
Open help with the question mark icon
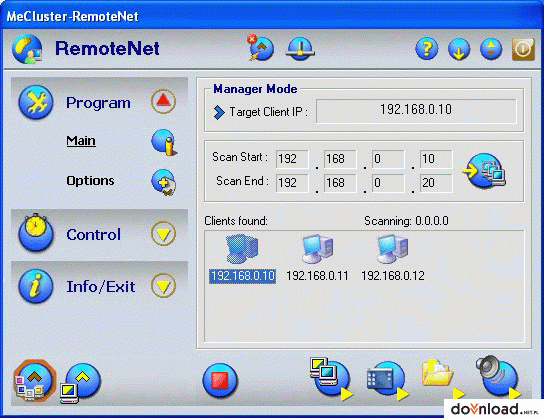[427, 49]
